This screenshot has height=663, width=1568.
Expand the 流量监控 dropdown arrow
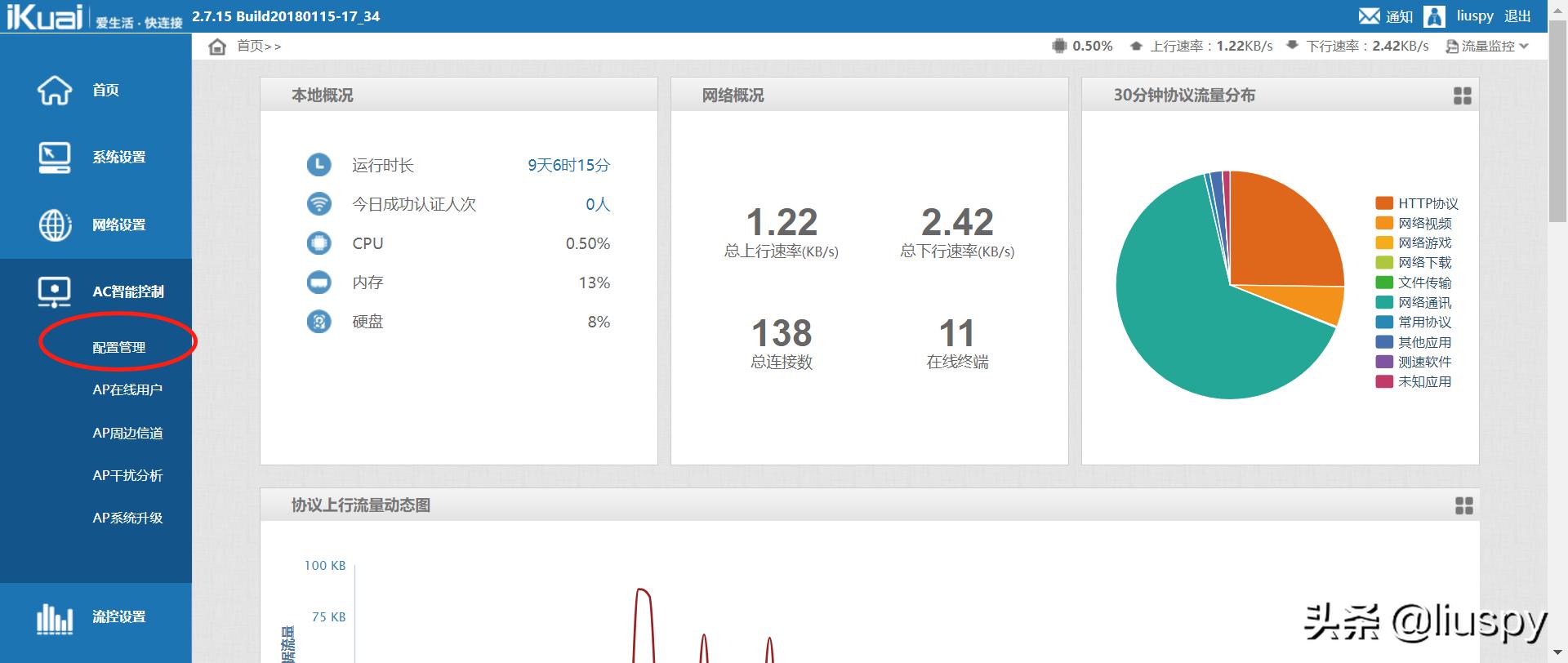click(1524, 47)
